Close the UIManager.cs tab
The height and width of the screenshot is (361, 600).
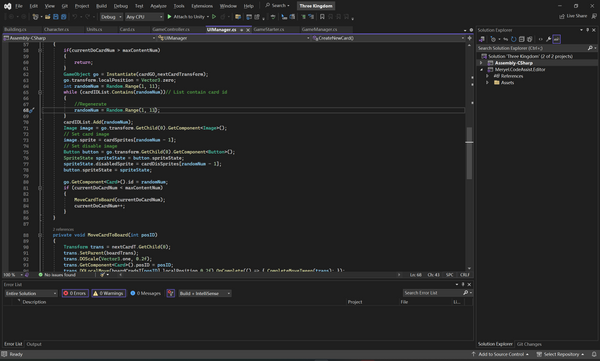[248, 30]
